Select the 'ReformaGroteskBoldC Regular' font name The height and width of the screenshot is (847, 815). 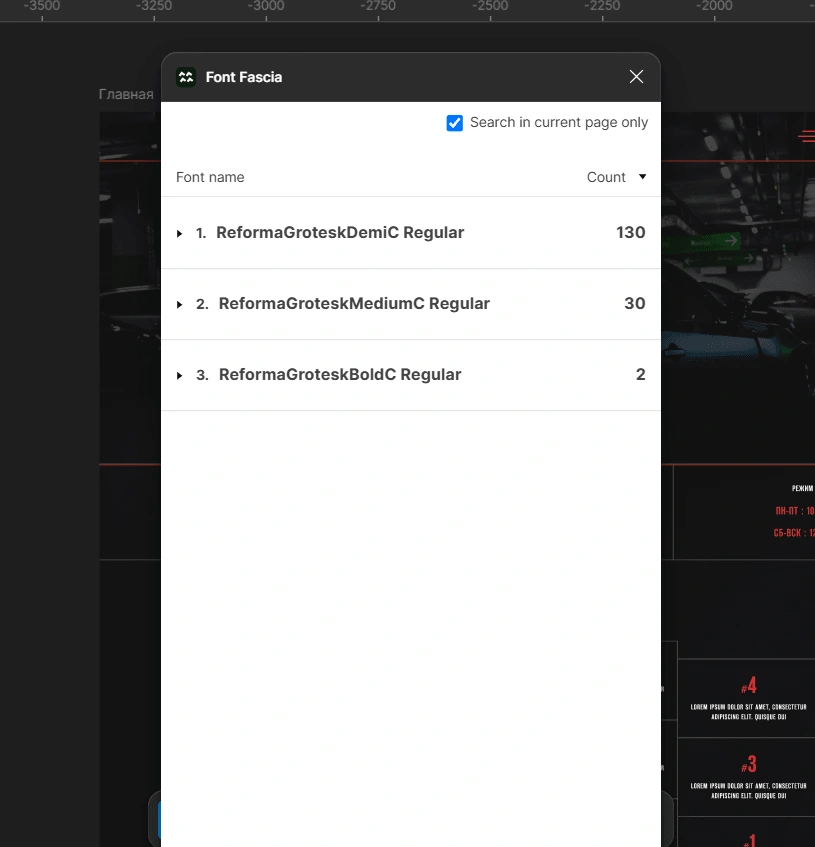click(340, 374)
